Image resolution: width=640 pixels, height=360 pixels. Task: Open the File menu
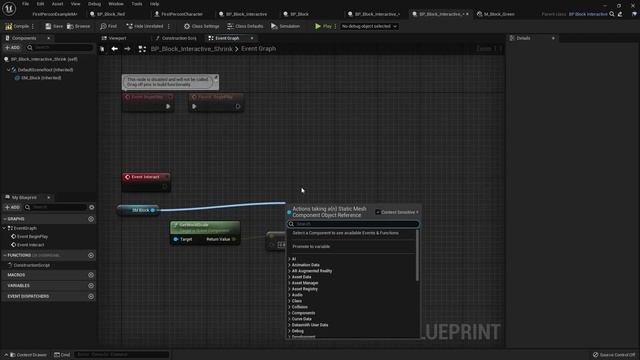click(x=25, y=4)
